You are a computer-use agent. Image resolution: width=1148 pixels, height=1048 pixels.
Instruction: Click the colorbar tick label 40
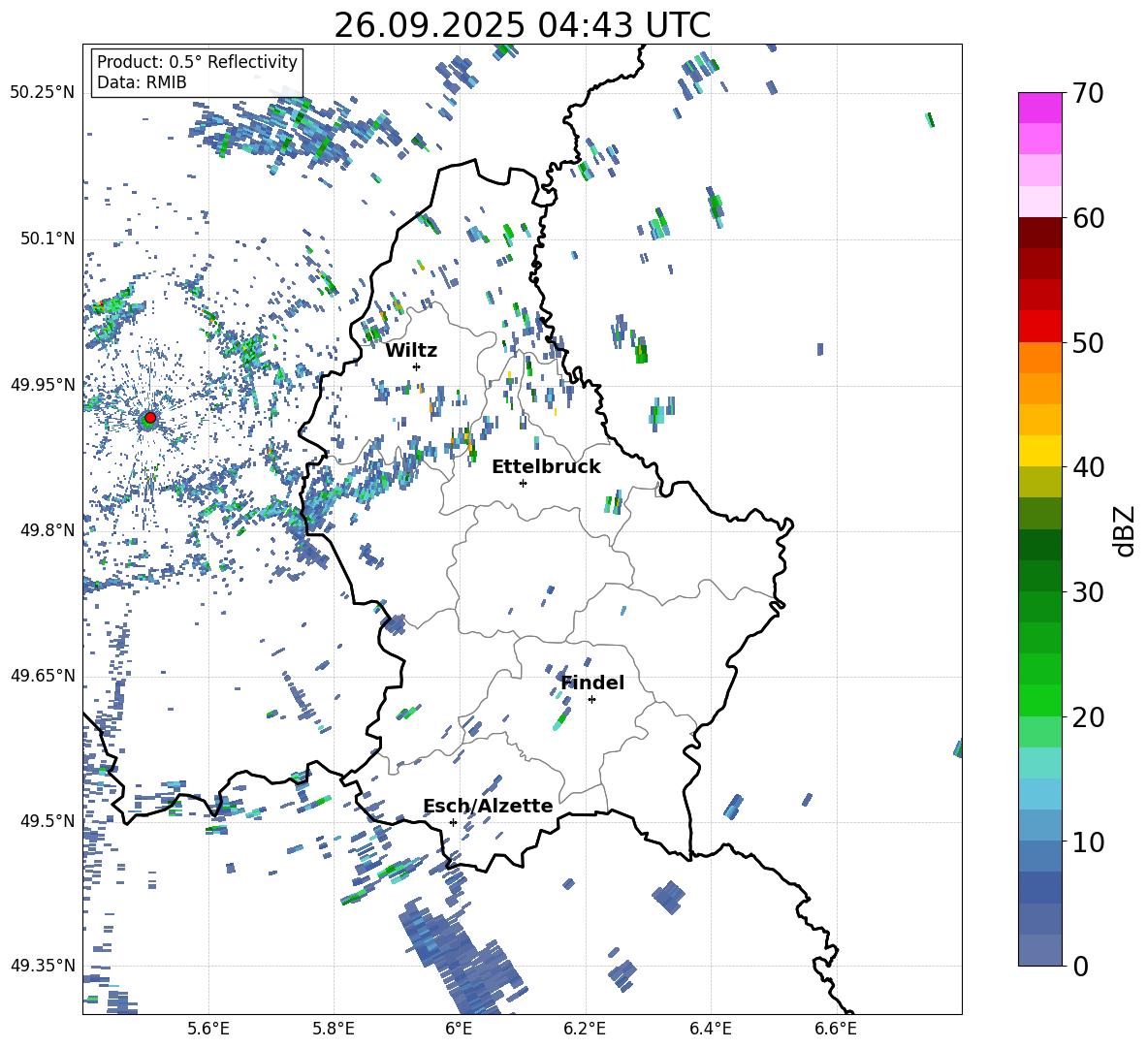1089,467
